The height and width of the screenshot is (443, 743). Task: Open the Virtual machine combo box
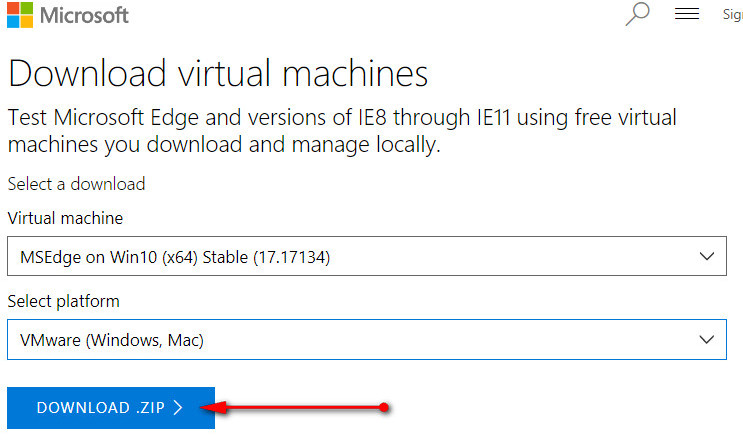(x=366, y=257)
